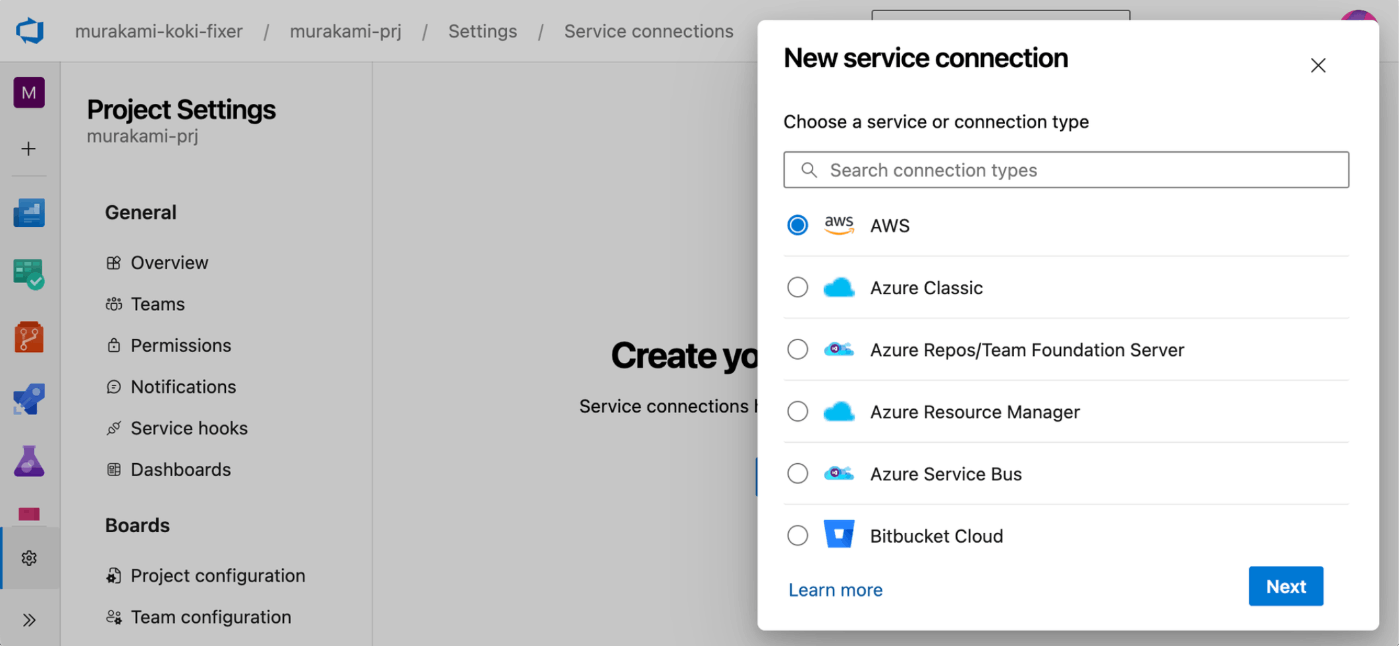The height and width of the screenshot is (646, 1400).
Task: Open Team configuration under Boards
Action: point(211,617)
